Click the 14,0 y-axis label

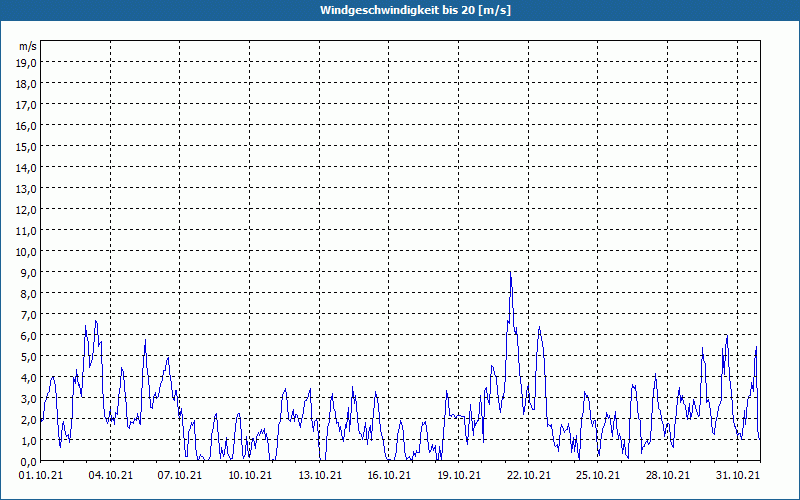tap(27, 168)
